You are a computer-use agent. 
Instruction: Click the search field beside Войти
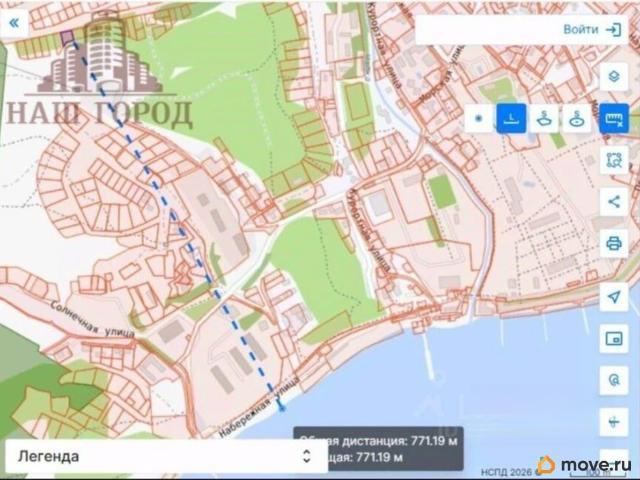click(486, 29)
